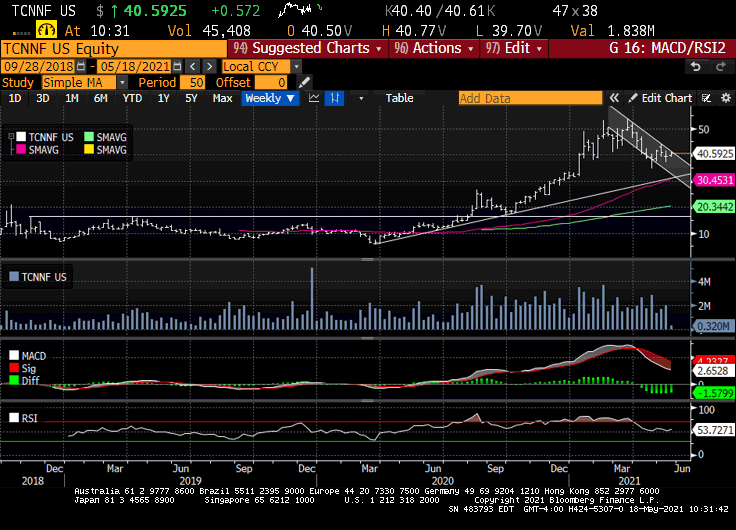Click the last price label 40.5925
Viewport: 736px width, 530px height.
tap(714, 154)
